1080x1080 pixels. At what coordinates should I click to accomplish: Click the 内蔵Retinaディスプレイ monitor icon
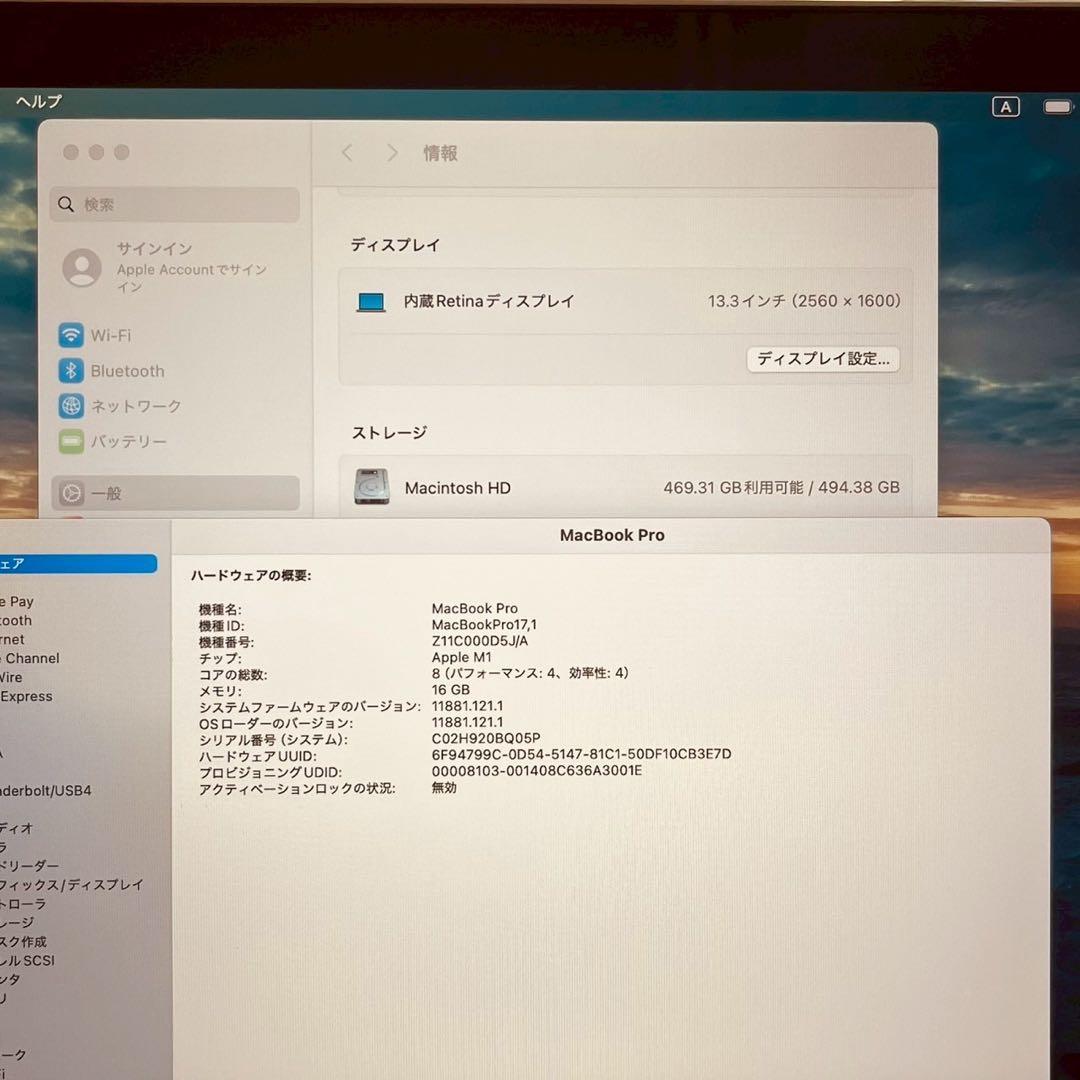point(371,301)
